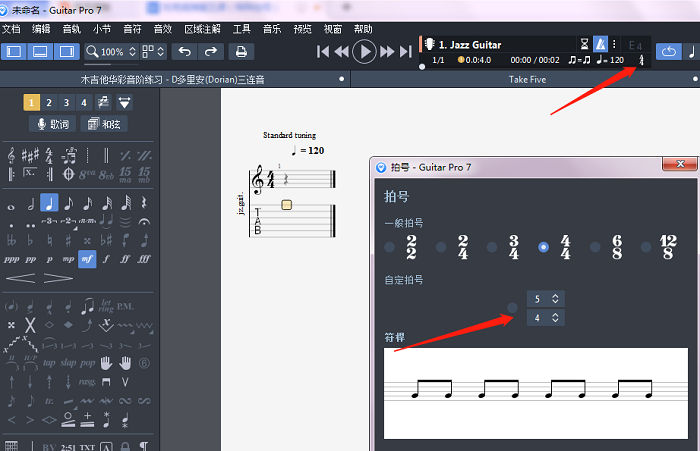Enable the custom time signature radio button
Screen dimensions: 700x451
coord(513,308)
